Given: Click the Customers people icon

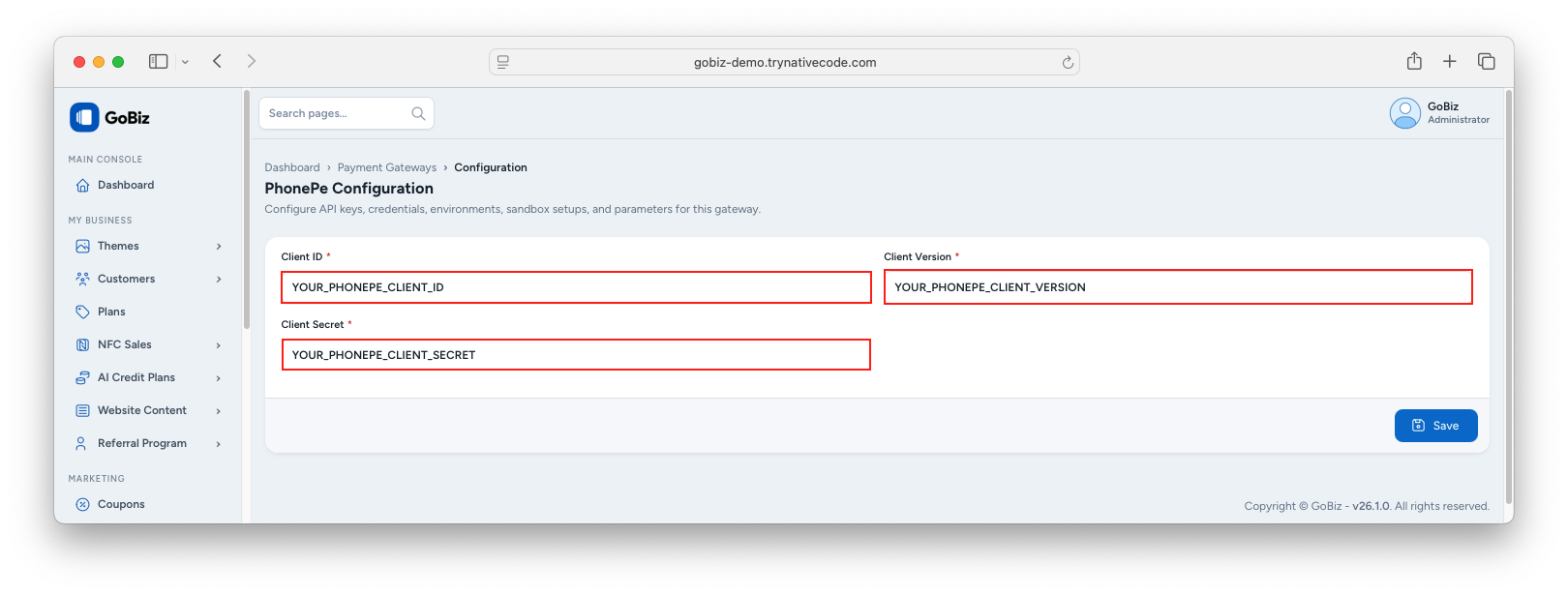Looking at the screenshot, I should (x=82, y=280).
